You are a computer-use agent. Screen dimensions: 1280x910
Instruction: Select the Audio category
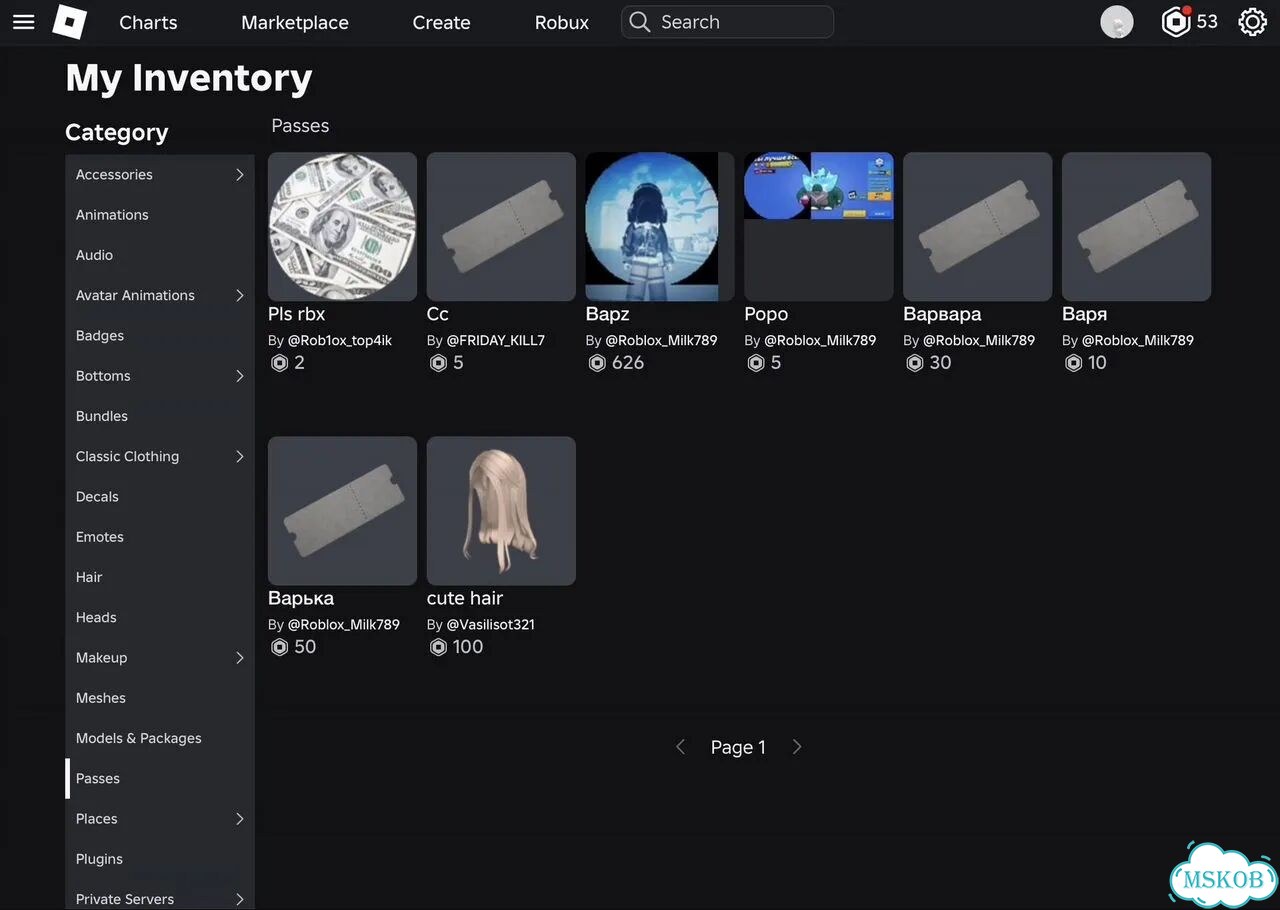pyautogui.click(x=160, y=255)
